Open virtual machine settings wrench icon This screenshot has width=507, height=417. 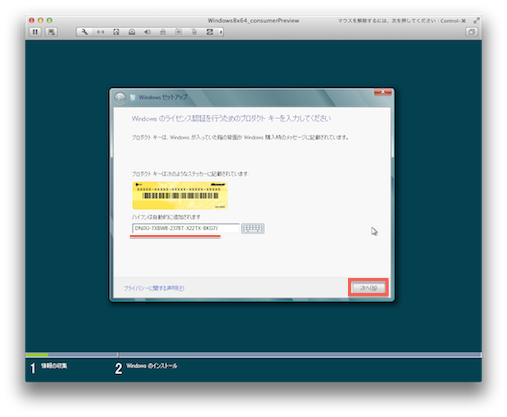[84, 32]
